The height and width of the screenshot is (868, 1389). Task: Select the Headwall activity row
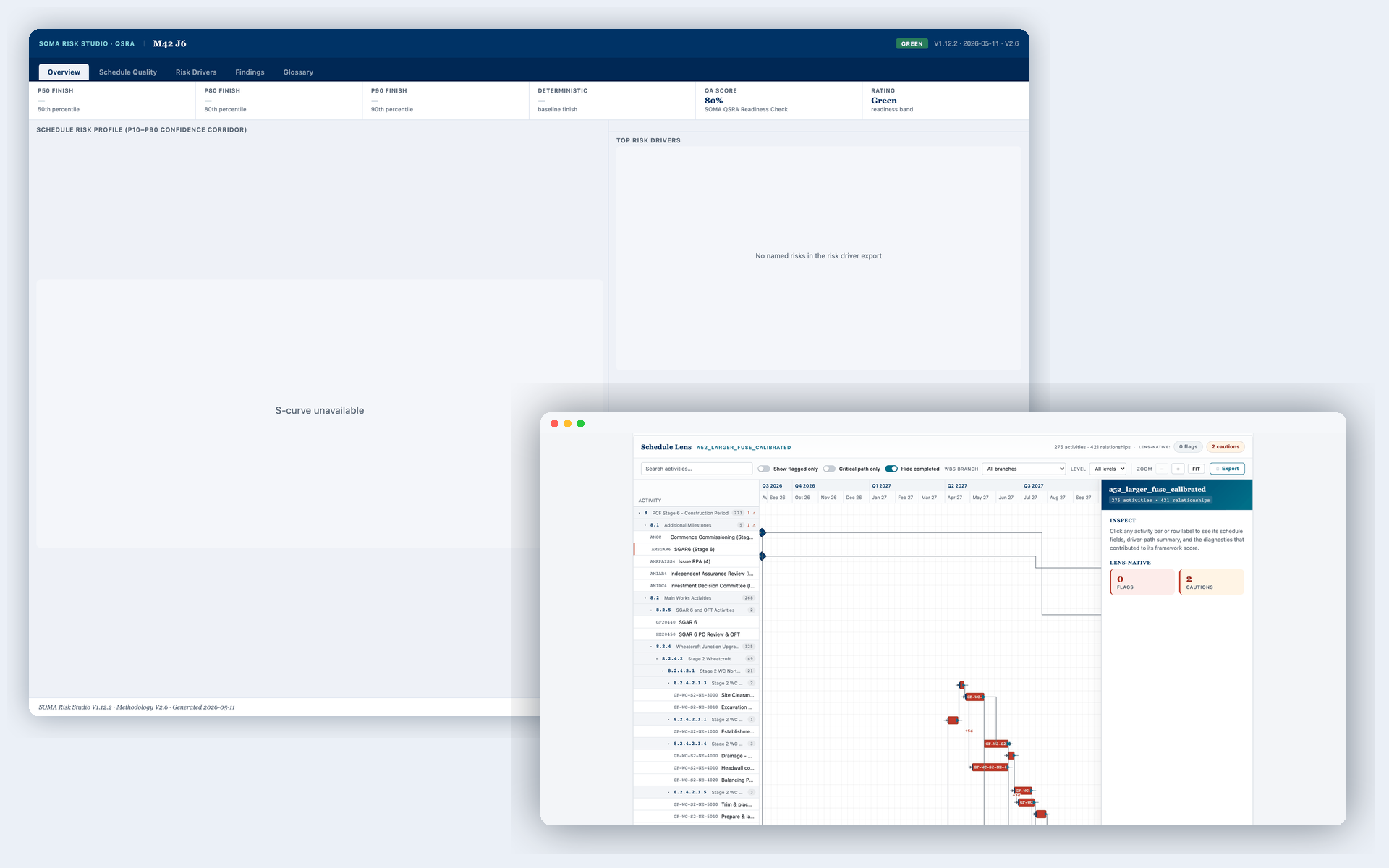[696, 768]
